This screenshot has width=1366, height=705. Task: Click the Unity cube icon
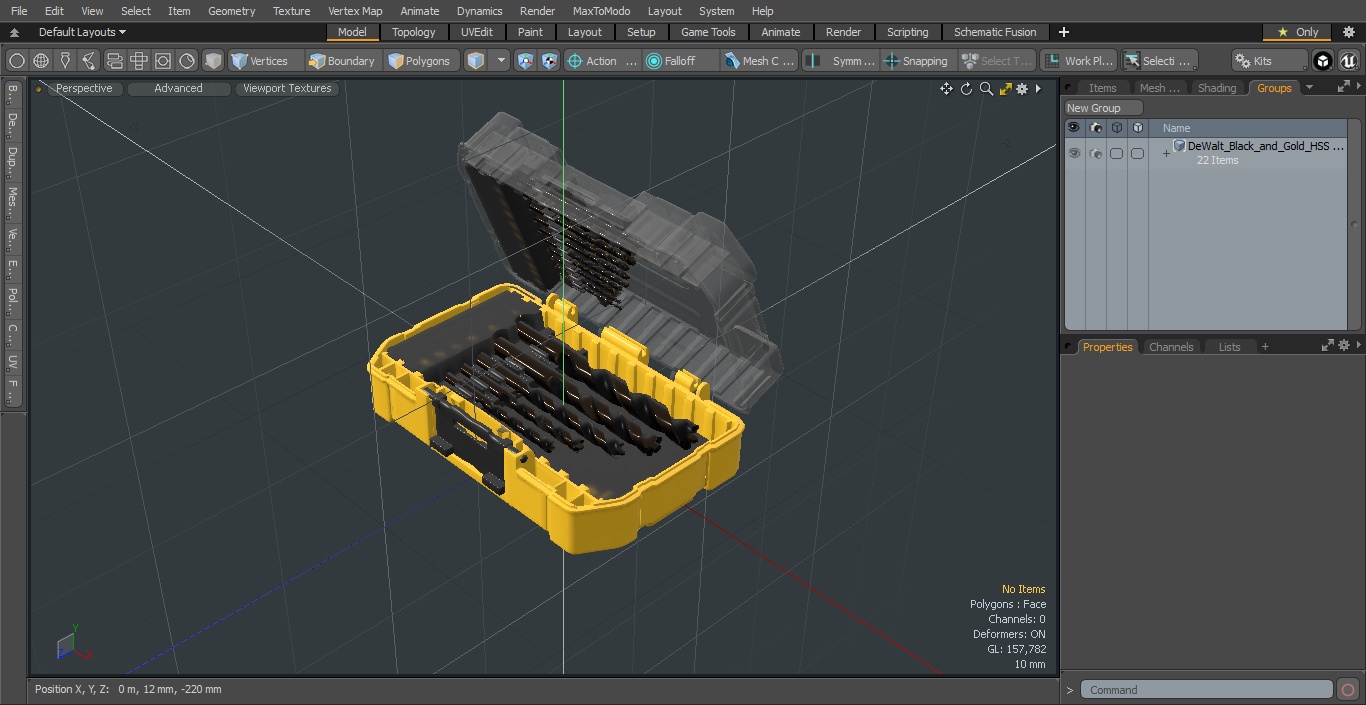1323,61
